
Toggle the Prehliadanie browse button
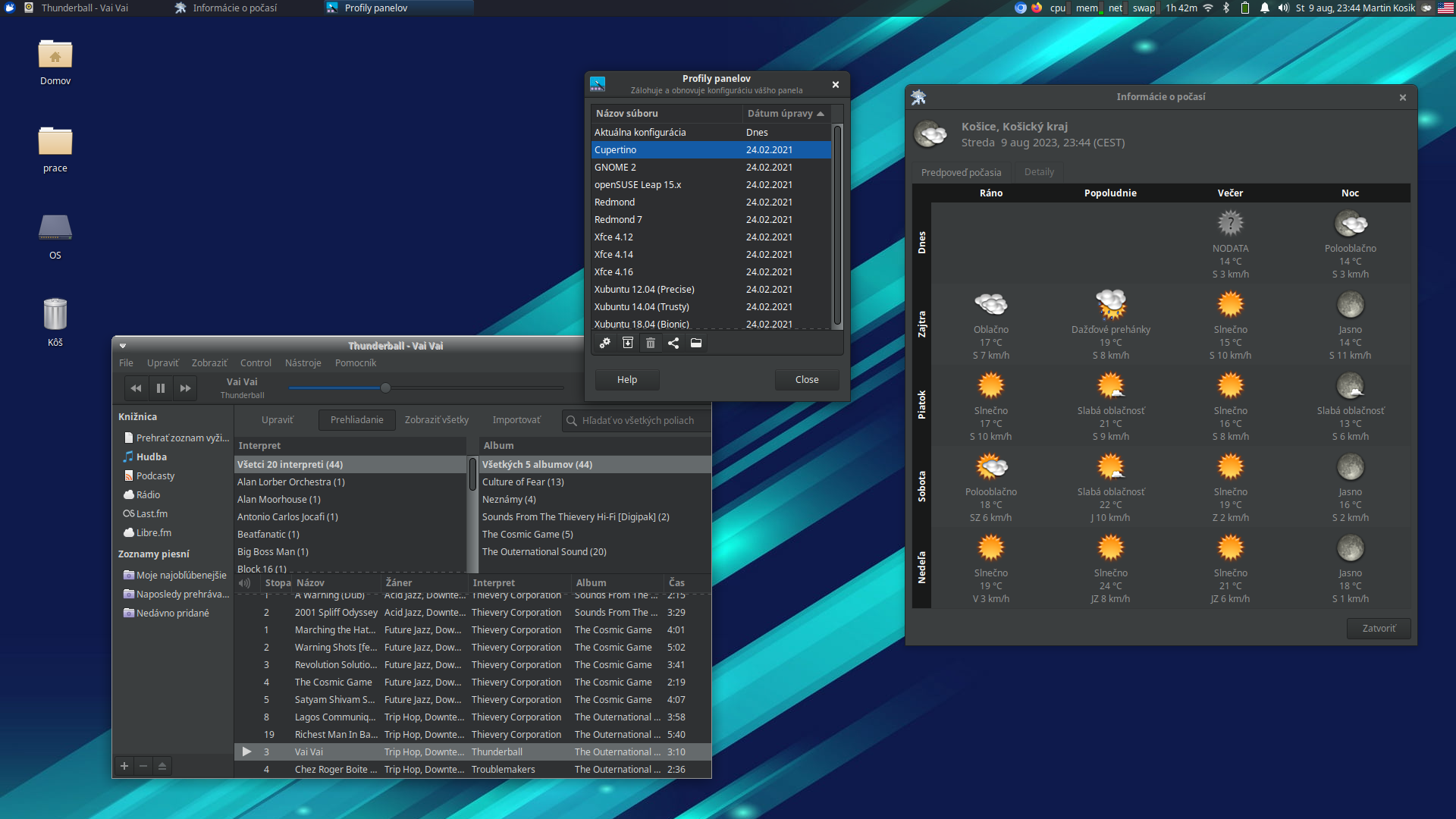(357, 420)
